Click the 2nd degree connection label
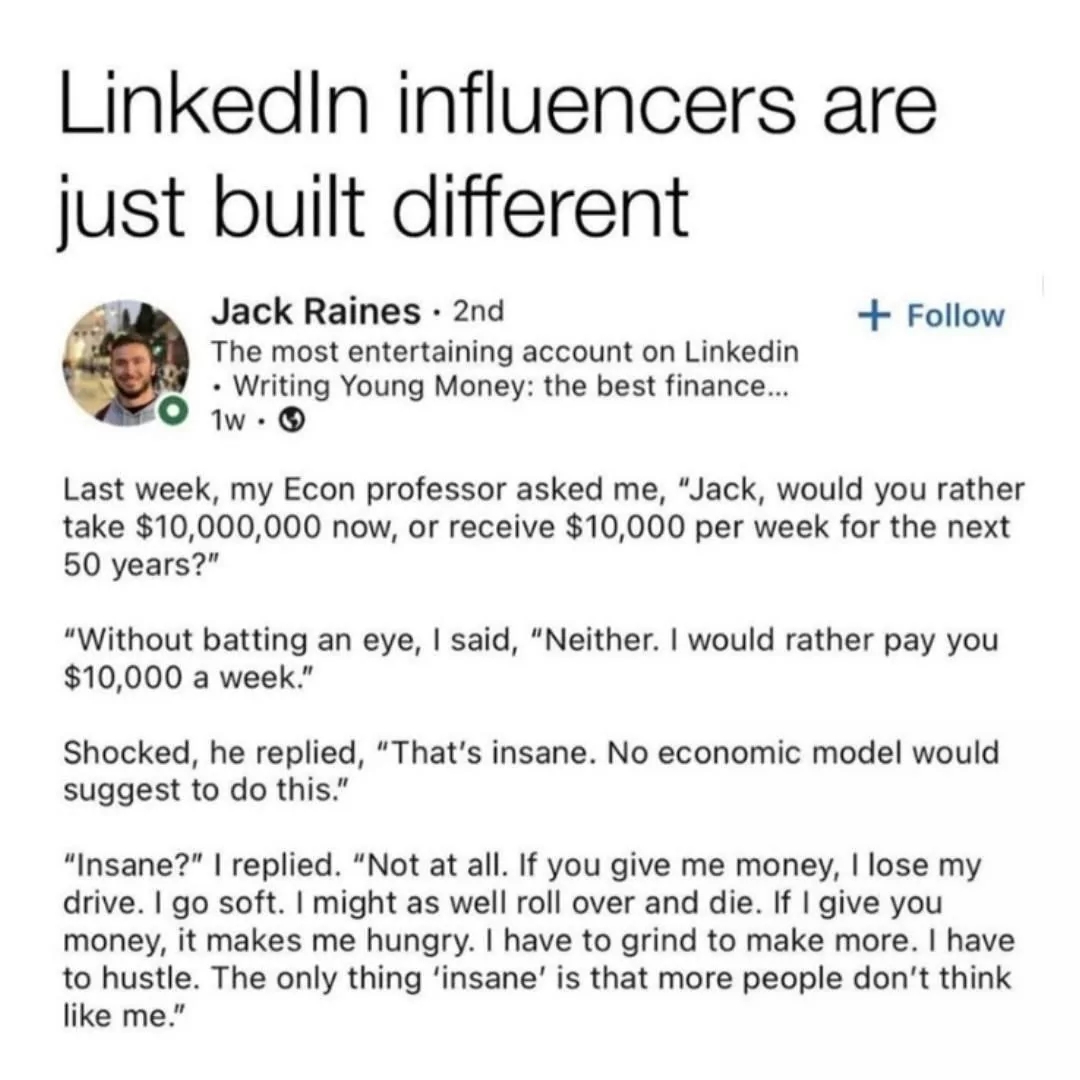1080x1080 pixels. click(478, 311)
